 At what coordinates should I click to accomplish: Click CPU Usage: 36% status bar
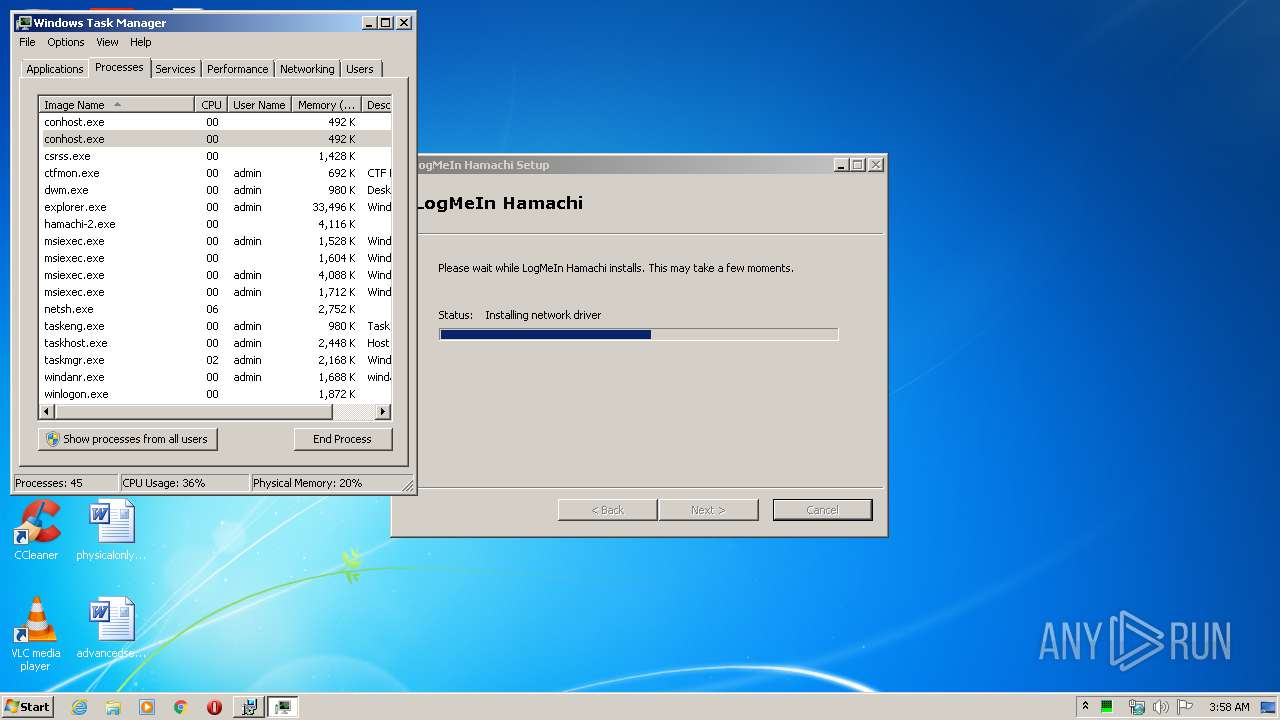point(184,483)
